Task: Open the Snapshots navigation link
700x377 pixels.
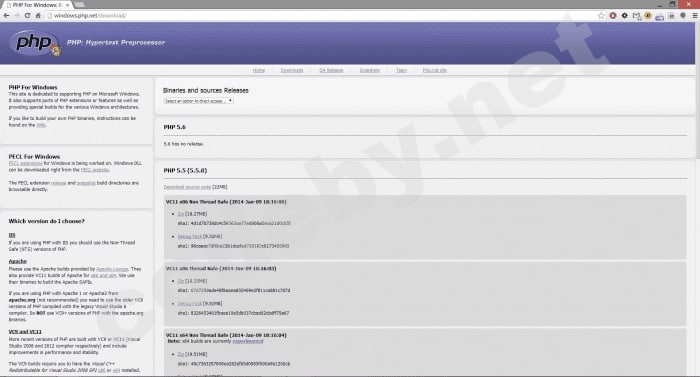Action: [369, 71]
